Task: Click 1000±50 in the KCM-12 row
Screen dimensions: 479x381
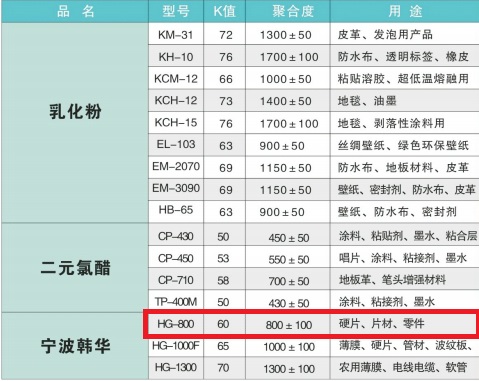Action: click(286, 79)
